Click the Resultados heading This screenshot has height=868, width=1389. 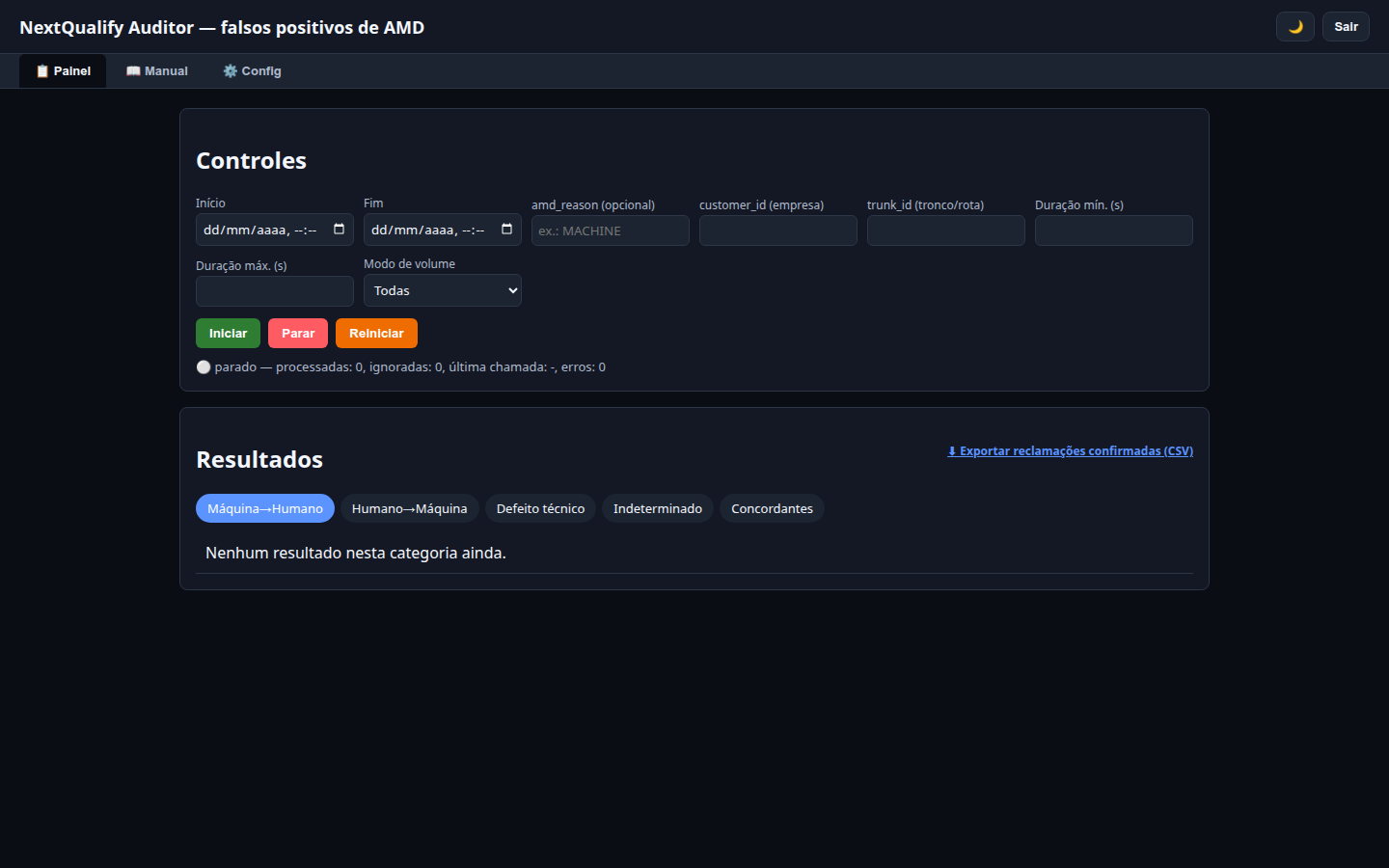click(259, 460)
